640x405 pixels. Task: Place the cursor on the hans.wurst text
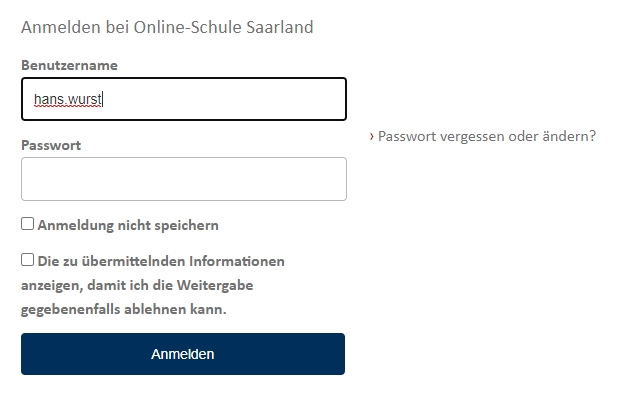point(68,99)
